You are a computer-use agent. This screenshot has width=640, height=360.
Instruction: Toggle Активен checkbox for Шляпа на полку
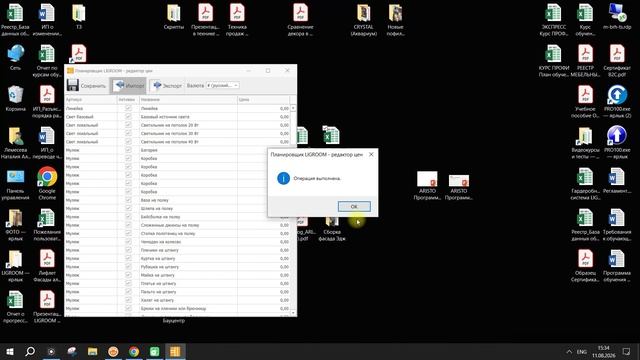click(128, 208)
